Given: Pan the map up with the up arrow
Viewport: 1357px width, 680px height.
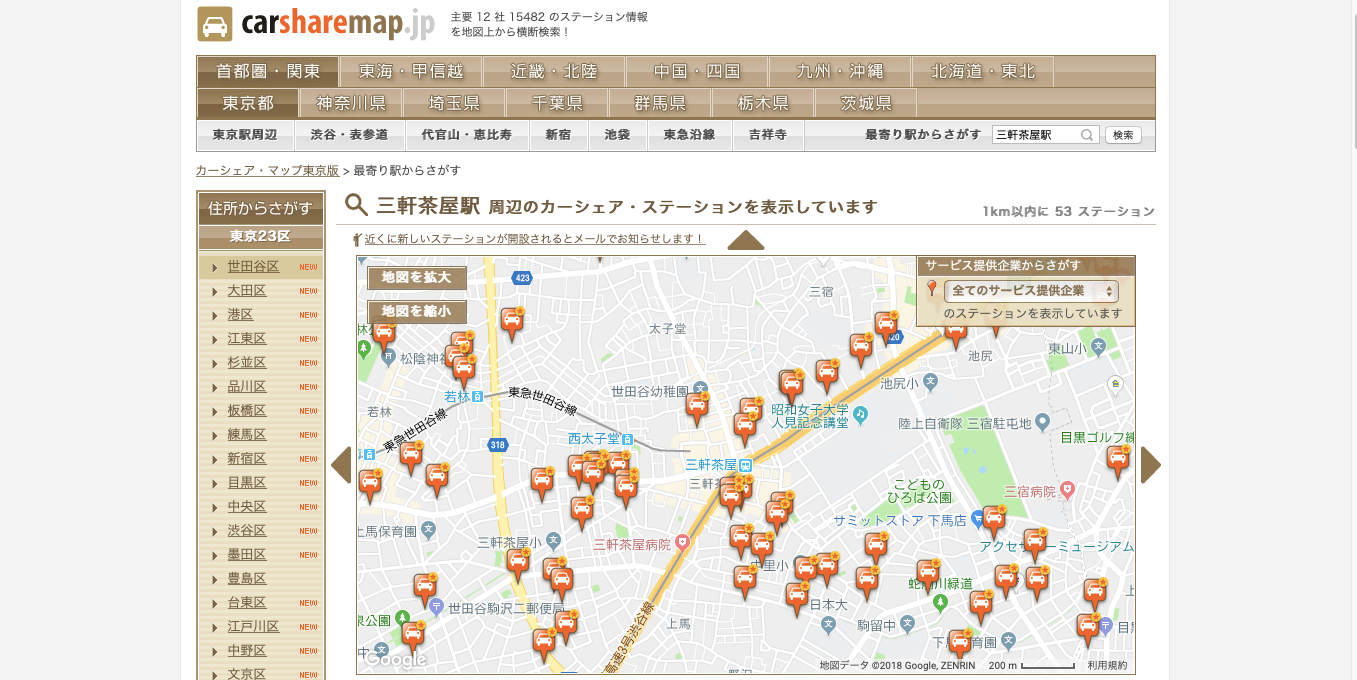Looking at the screenshot, I should point(746,240).
